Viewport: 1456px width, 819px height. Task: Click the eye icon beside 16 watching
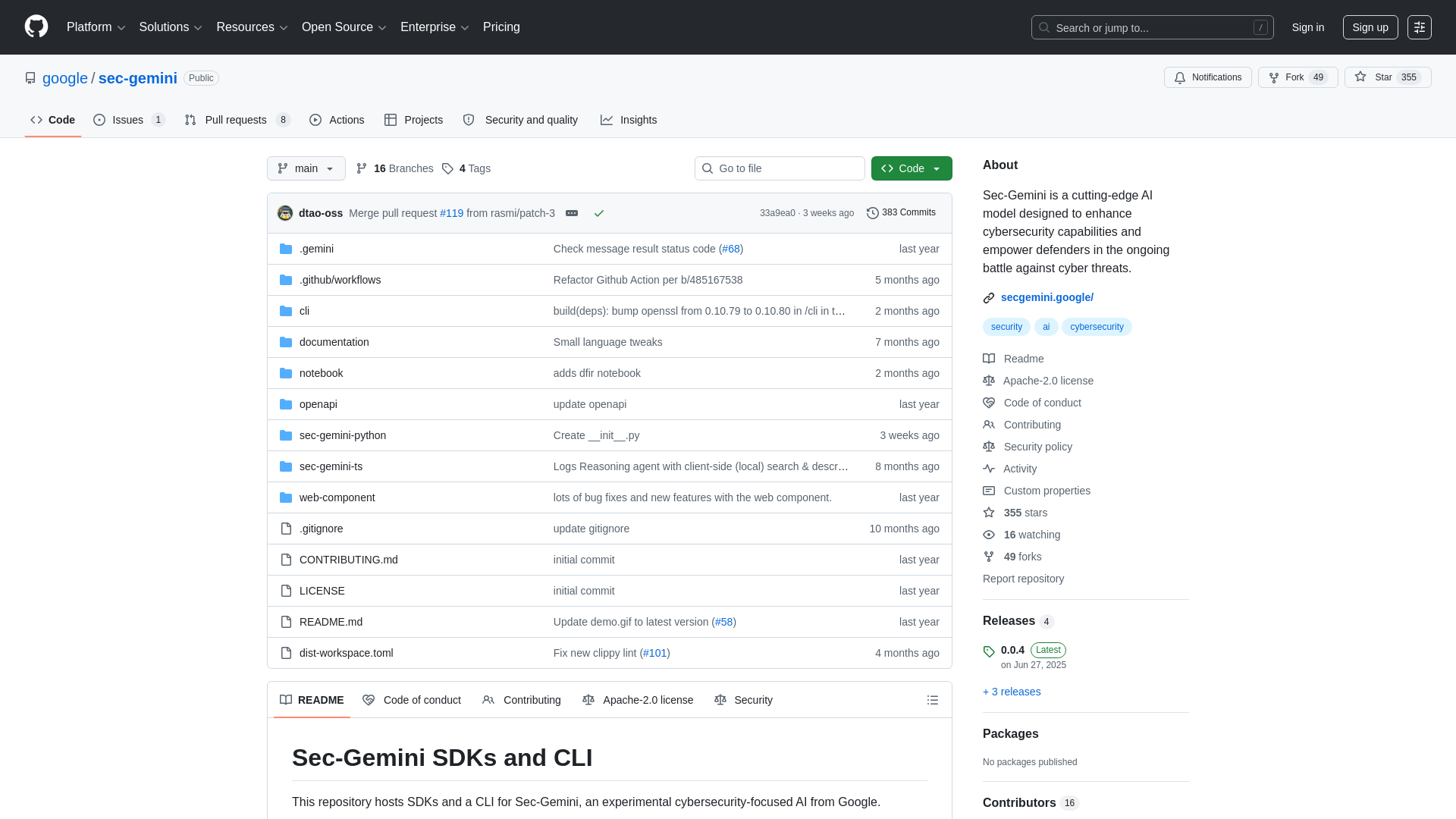coord(989,535)
